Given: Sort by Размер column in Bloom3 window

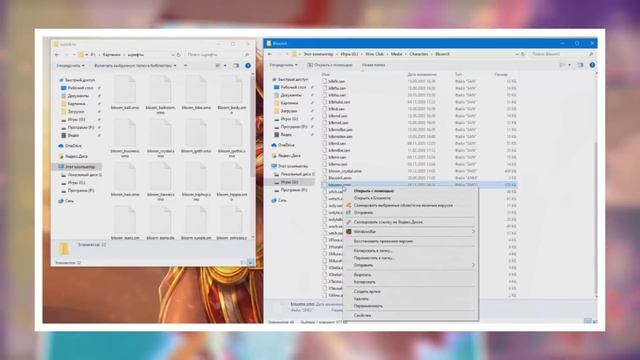Looking at the screenshot, I should [x=501, y=74].
